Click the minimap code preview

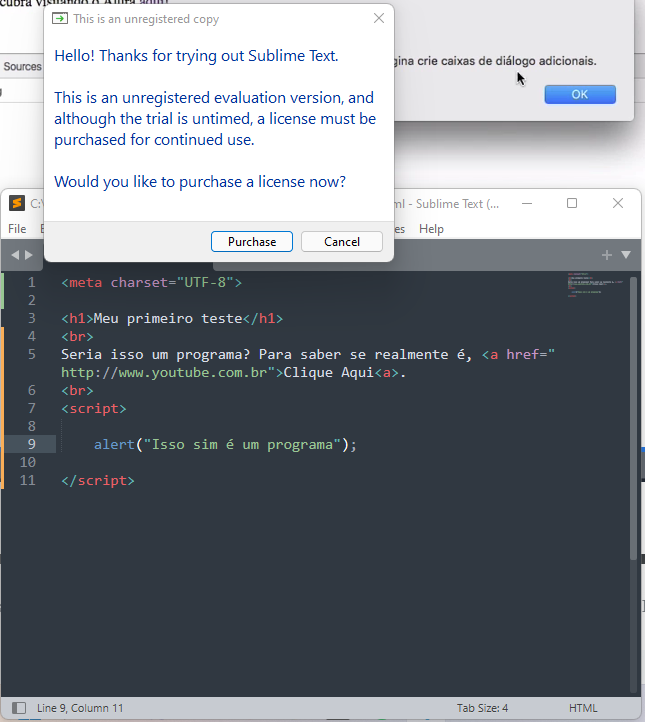tap(595, 285)
